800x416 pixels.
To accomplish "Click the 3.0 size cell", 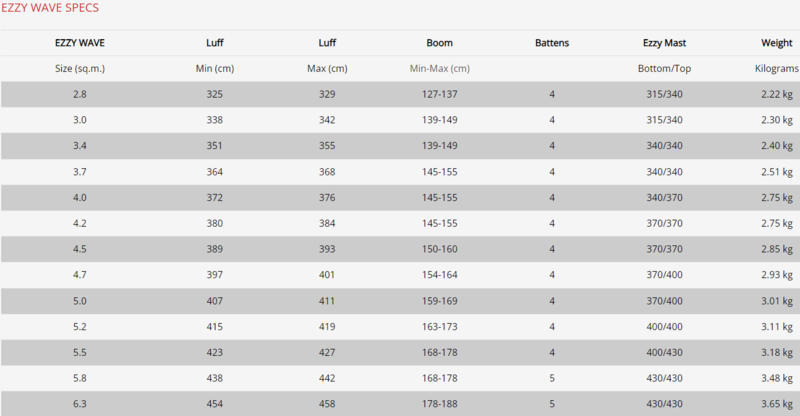I will tap(80, 120).
